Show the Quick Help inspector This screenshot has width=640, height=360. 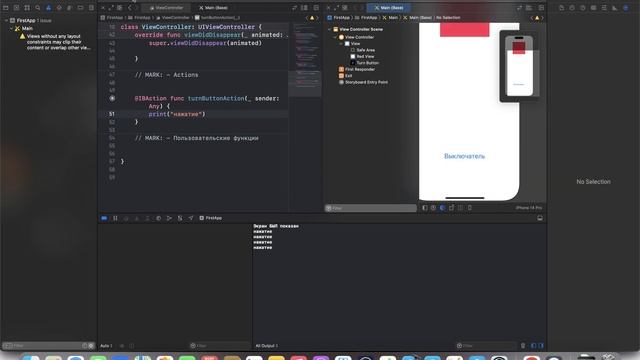(582, 8)
